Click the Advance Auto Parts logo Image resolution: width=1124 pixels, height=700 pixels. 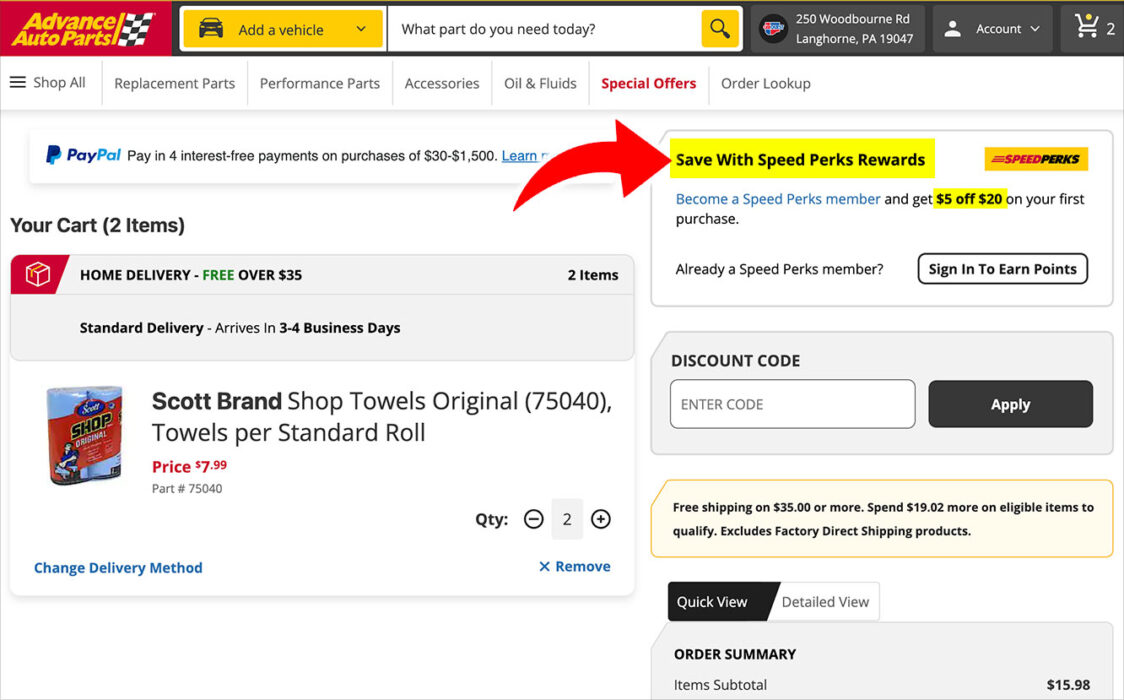(84, 29)
